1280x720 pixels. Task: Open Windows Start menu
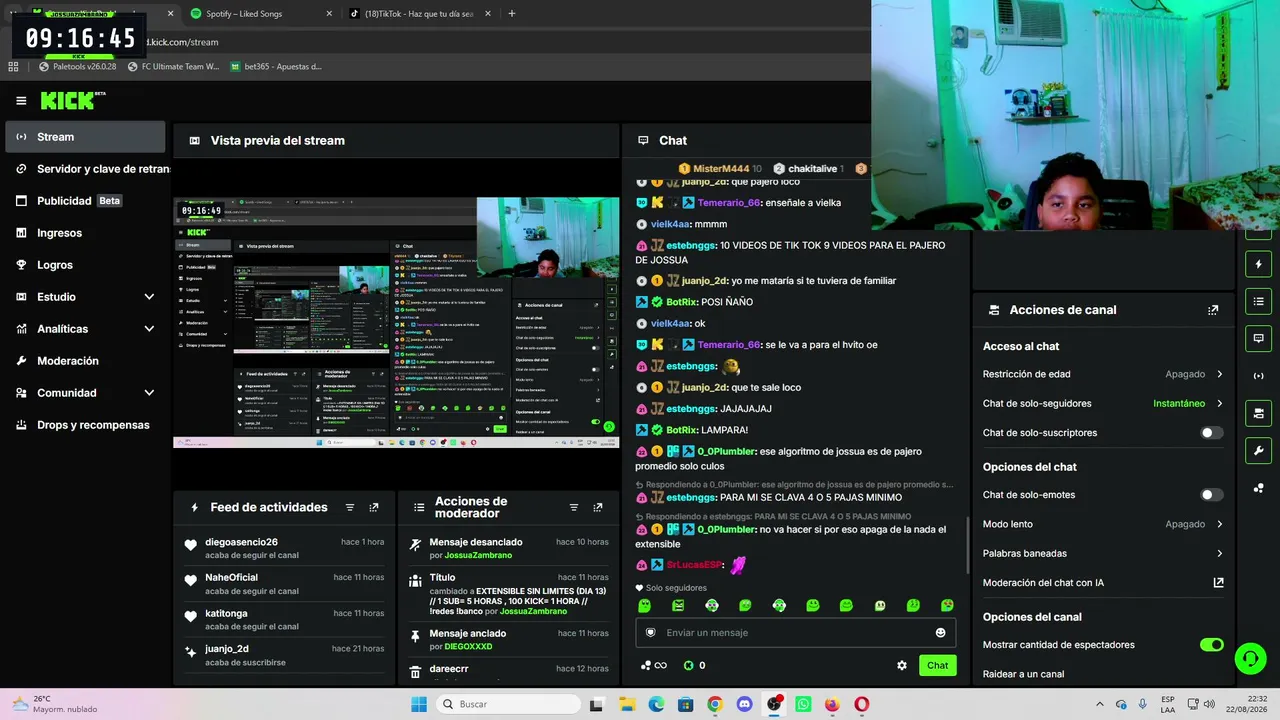pos(419,704)
